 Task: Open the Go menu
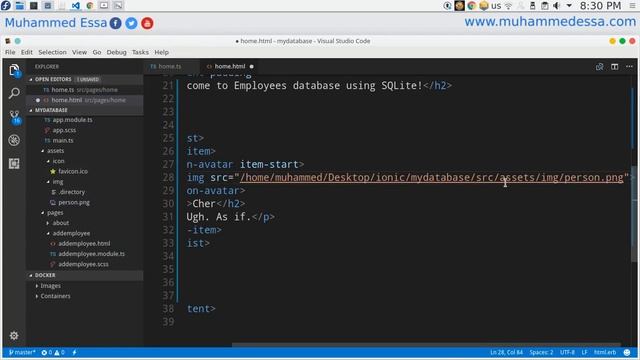(x=97, y=52)
